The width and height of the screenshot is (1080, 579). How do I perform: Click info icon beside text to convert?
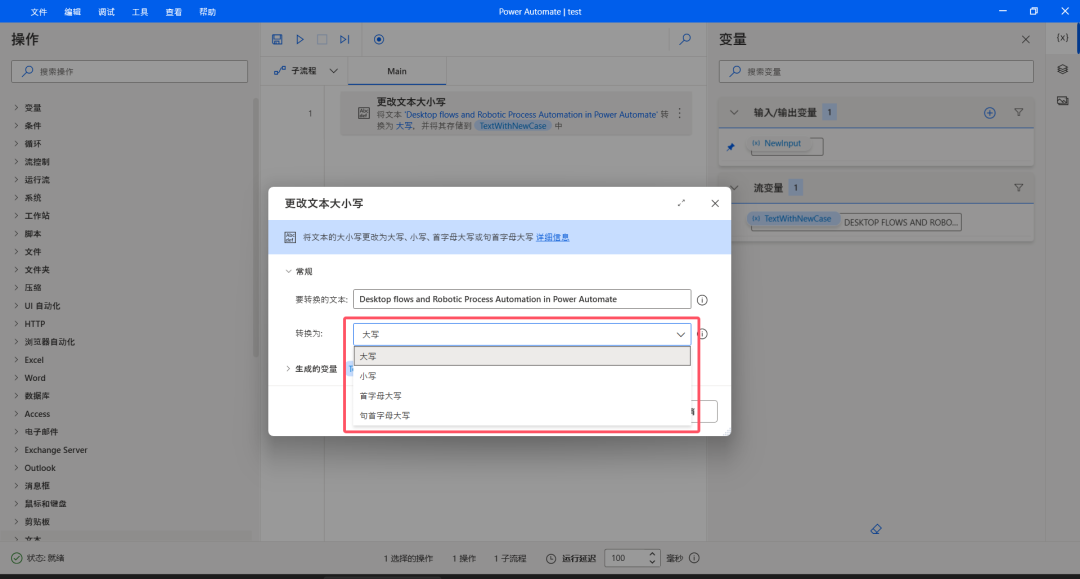(x=702, y=300)
